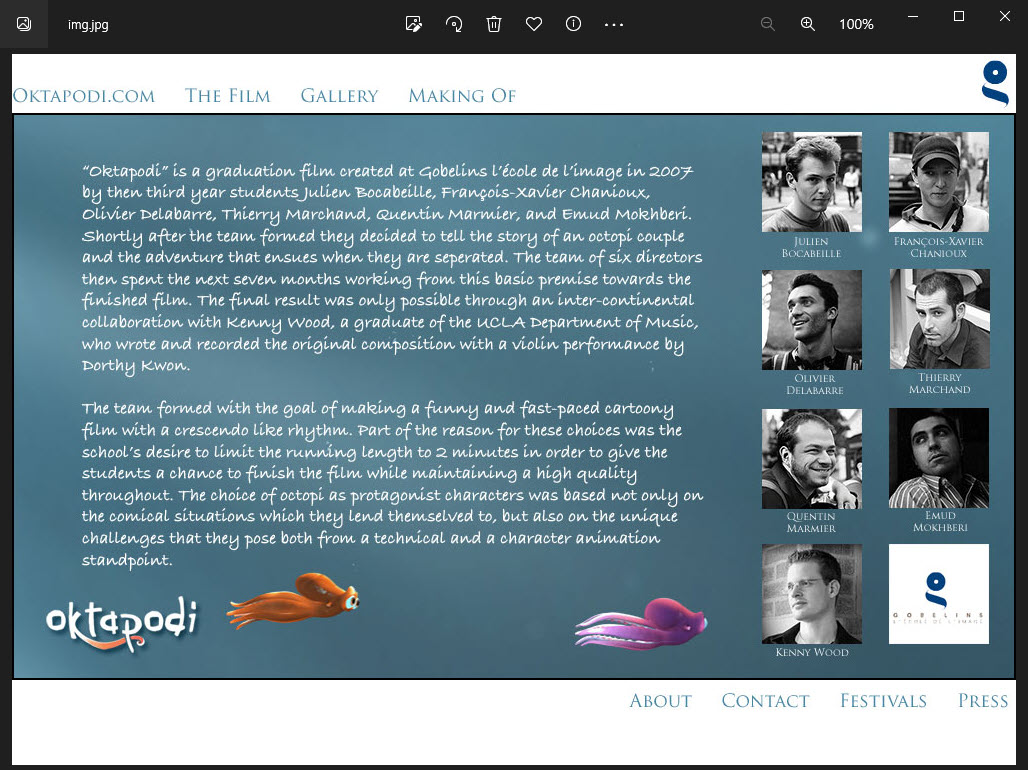The image size is (1028, 770).
Task: Show file info with the info icon
Action: point(573,24)
